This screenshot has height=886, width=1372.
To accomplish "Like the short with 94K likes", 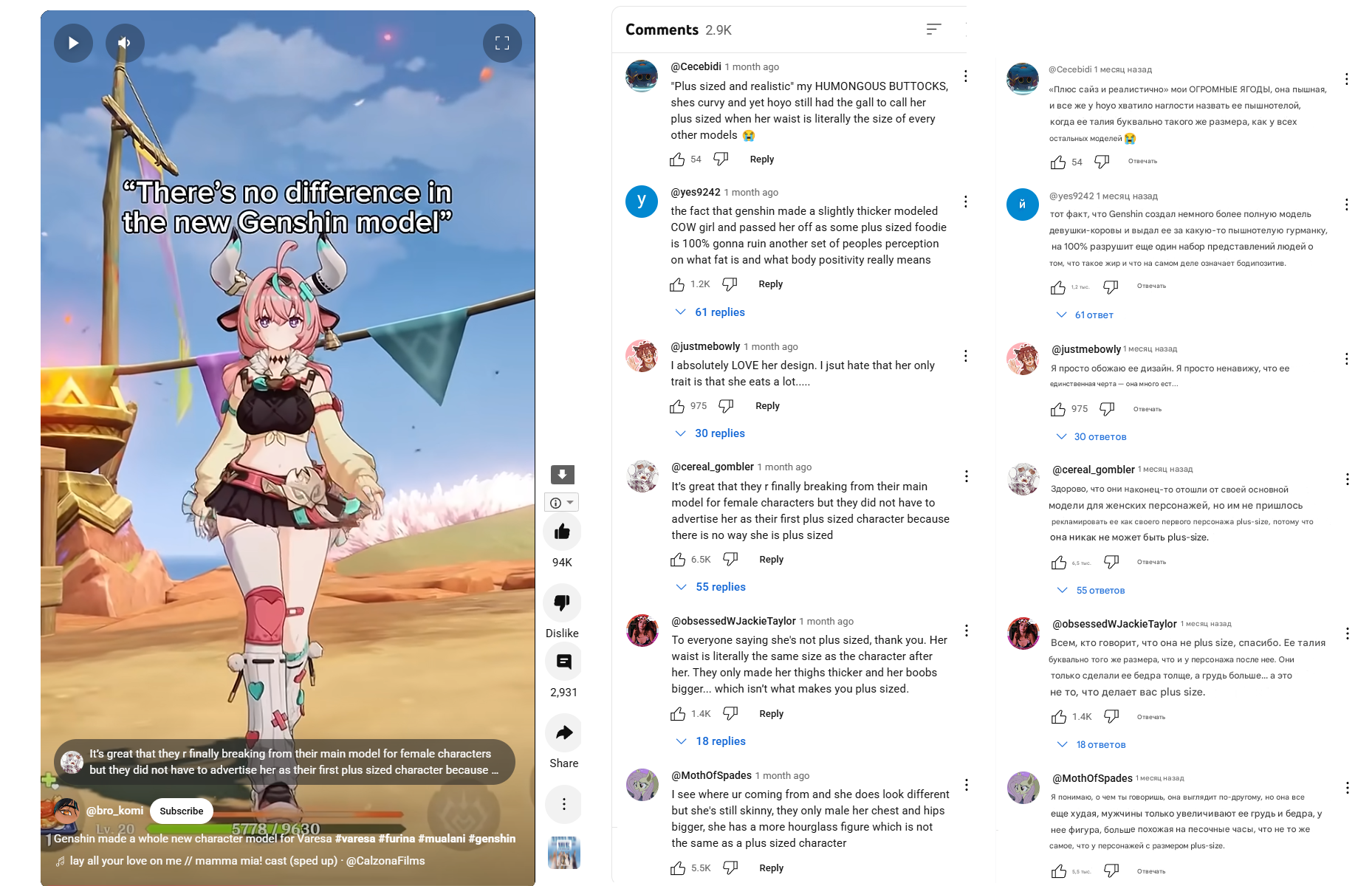I will 562,532.
